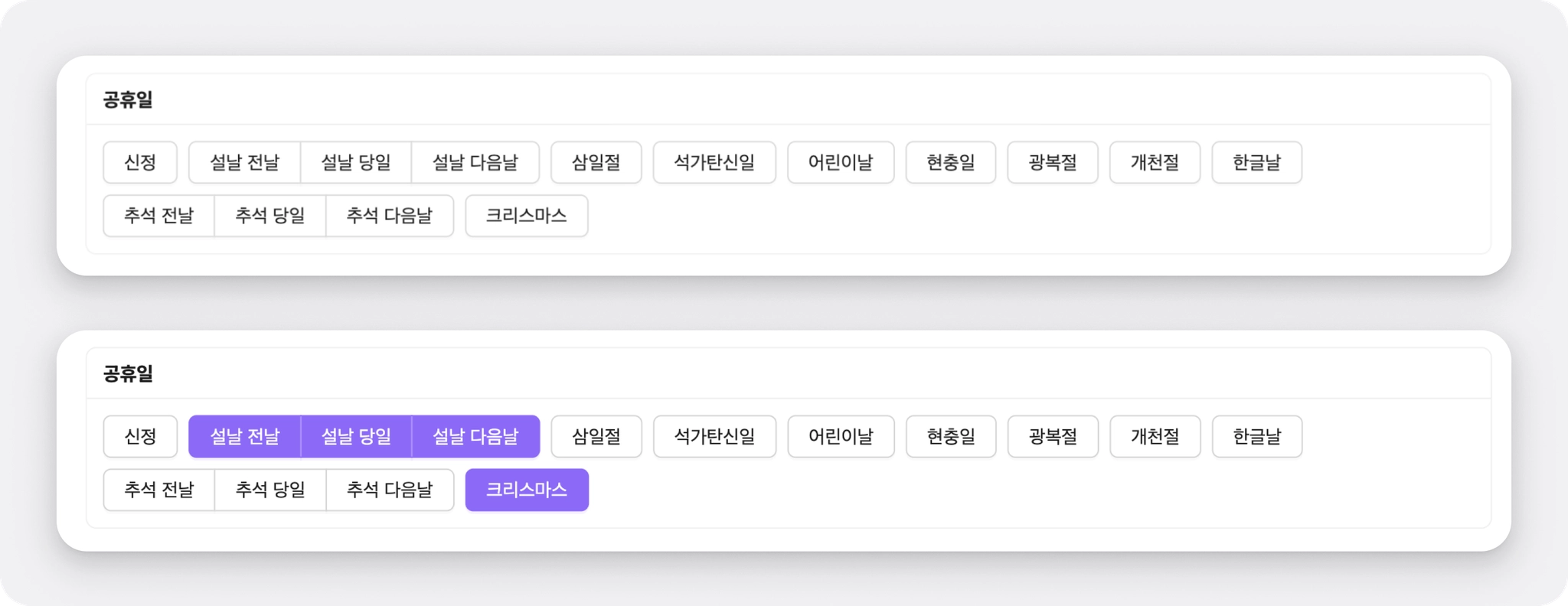This screenshot has width=1568, height=606.
Task: Toggle 개천절 in the bottom panel
Action: coord(1155,437)
